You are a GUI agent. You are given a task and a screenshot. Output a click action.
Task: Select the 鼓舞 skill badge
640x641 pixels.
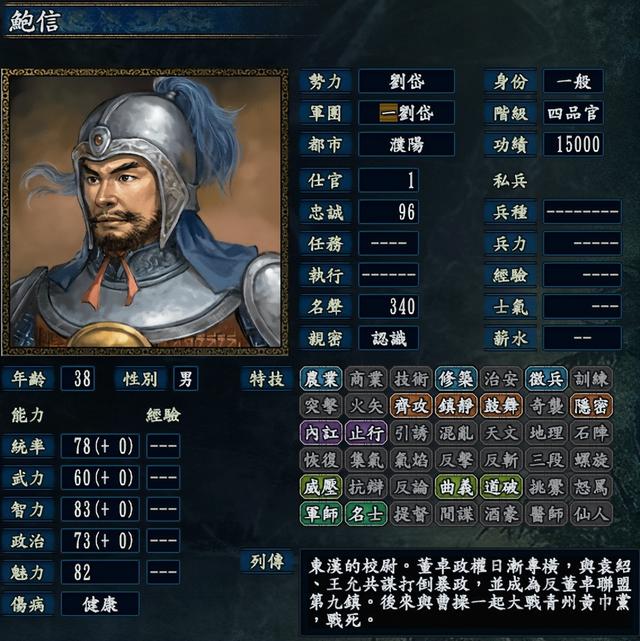coord(501,406)
